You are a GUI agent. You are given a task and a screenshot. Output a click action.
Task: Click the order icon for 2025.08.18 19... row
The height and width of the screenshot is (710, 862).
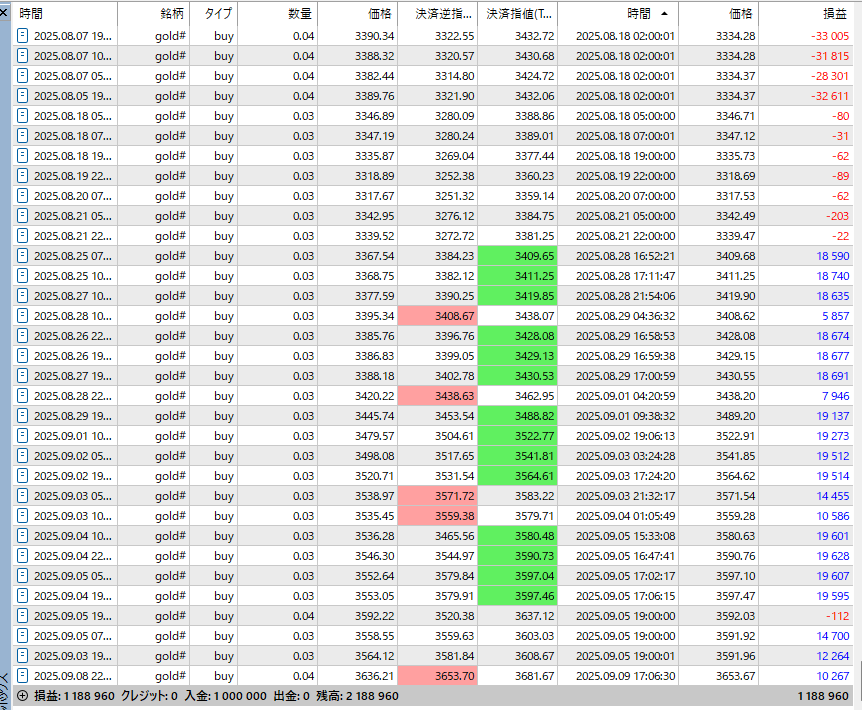tap(23, 156)
